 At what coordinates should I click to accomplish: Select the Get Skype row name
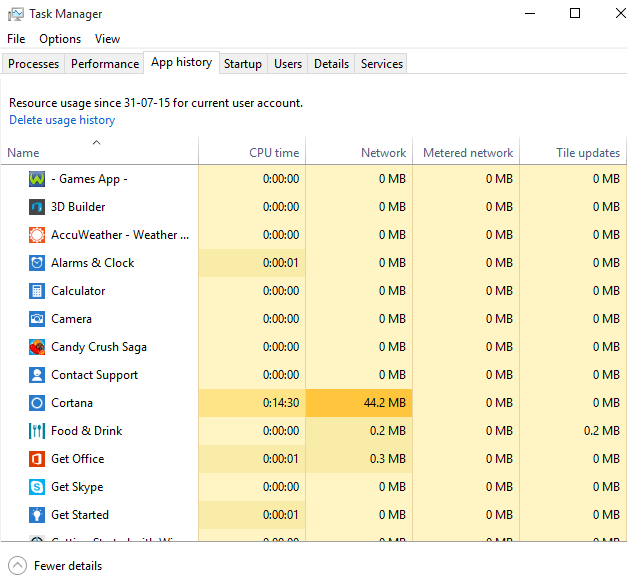pyautogui.click(x=77, y=487)
